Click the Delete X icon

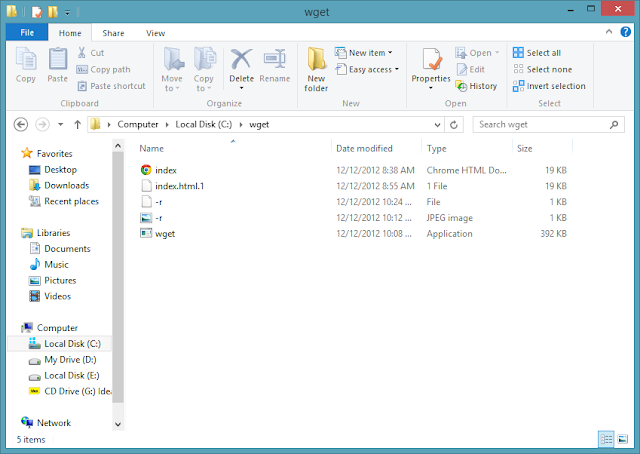pyautogui.click(x=241, y=59)
